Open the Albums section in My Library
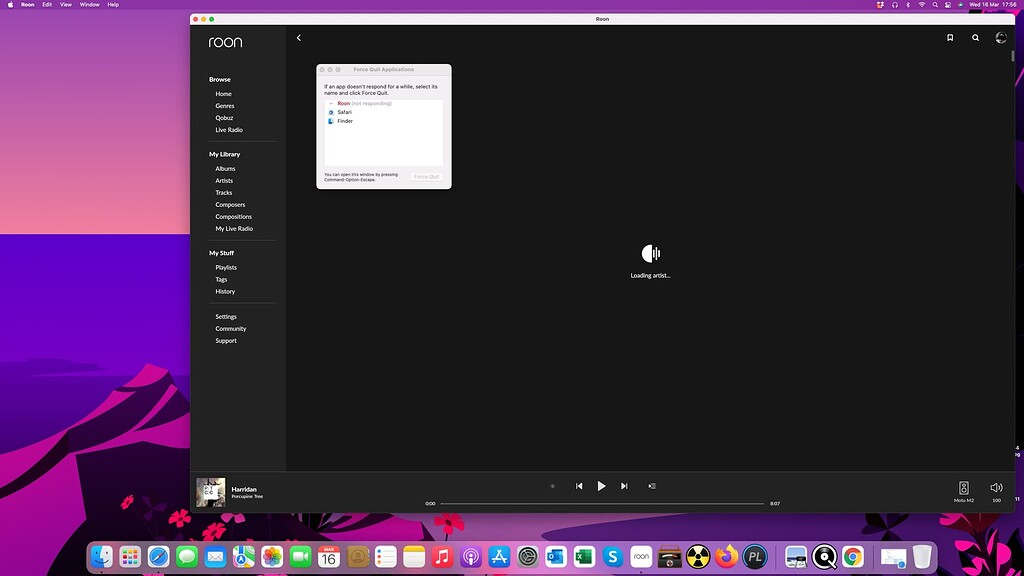 pos(225,168)
